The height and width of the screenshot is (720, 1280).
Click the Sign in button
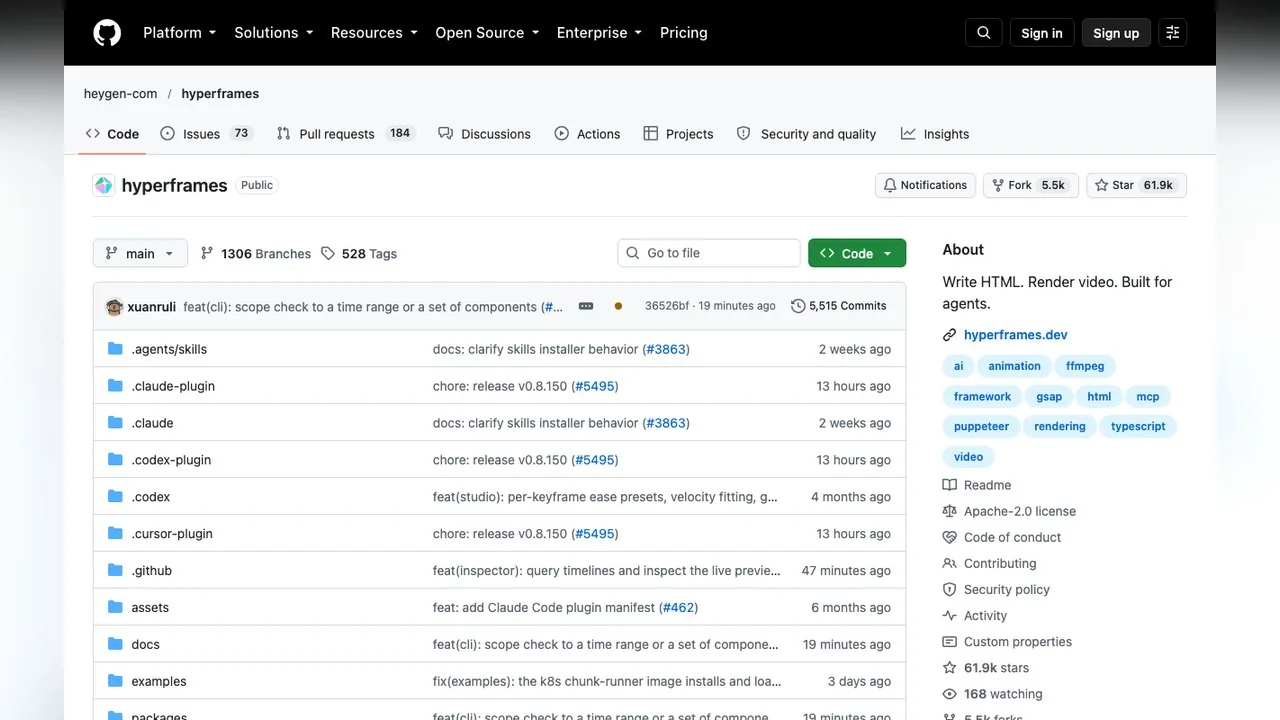tap(1042, 33)
